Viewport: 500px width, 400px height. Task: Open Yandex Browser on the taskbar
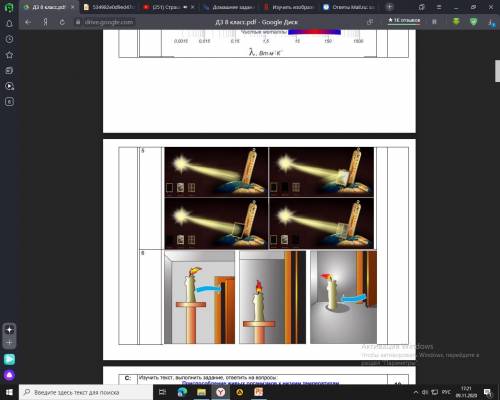point(220,392)
